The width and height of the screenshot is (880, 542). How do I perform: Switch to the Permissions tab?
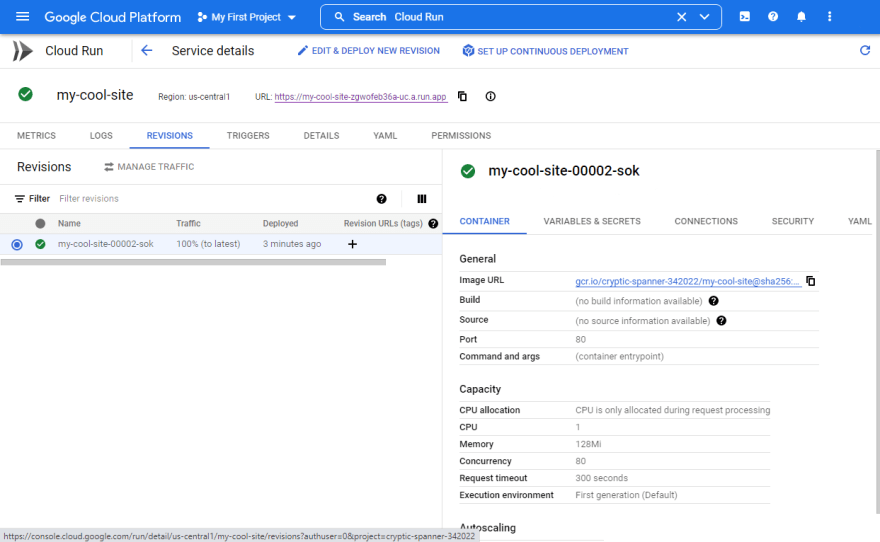(x=461, y=136)
